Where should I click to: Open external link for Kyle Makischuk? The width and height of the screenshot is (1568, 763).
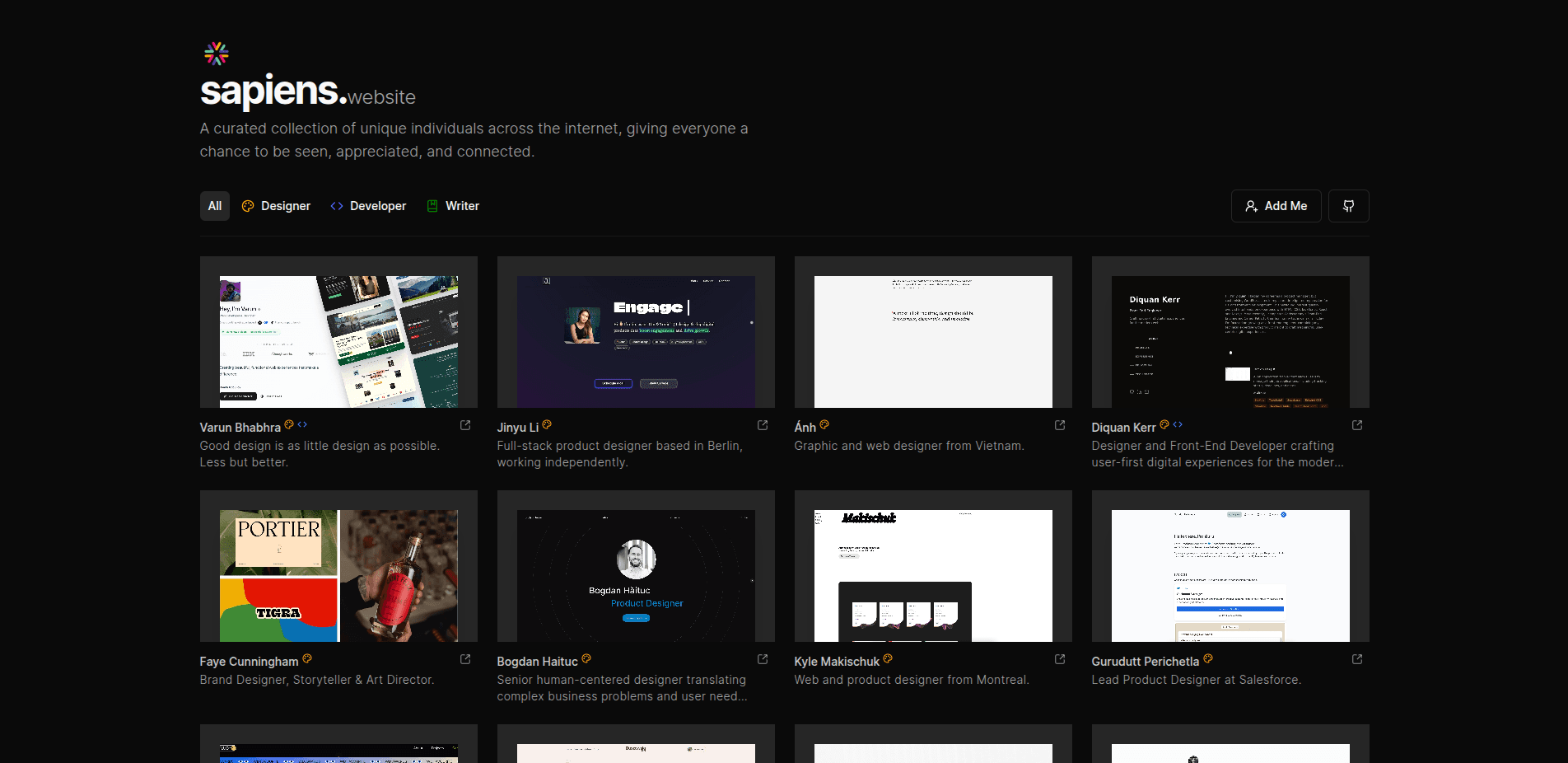click(x=1060, y=659)
